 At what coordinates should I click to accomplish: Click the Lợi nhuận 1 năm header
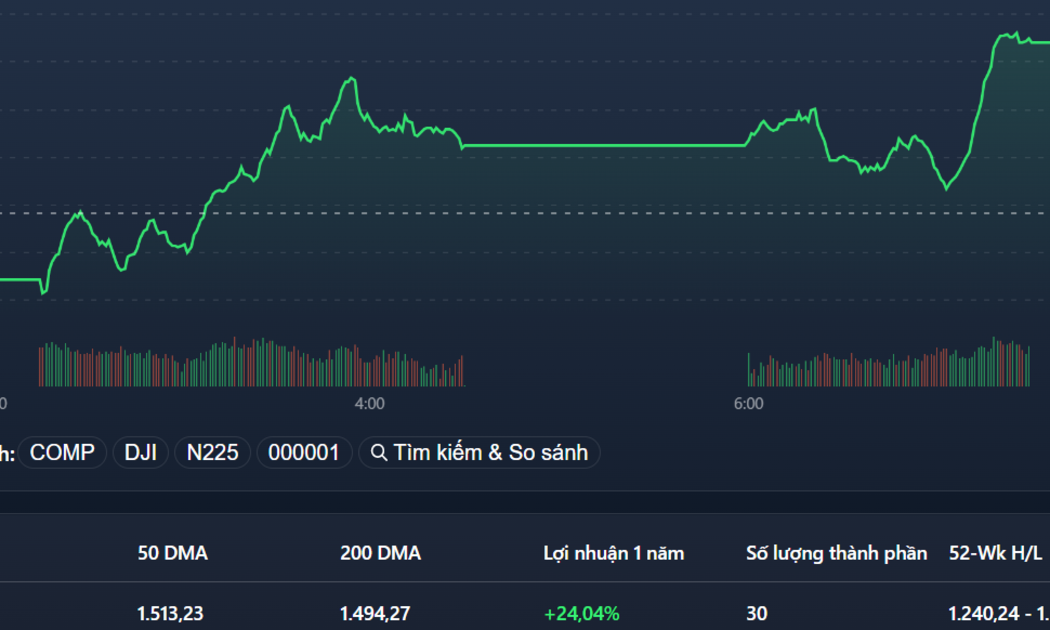tap(614, 553)
